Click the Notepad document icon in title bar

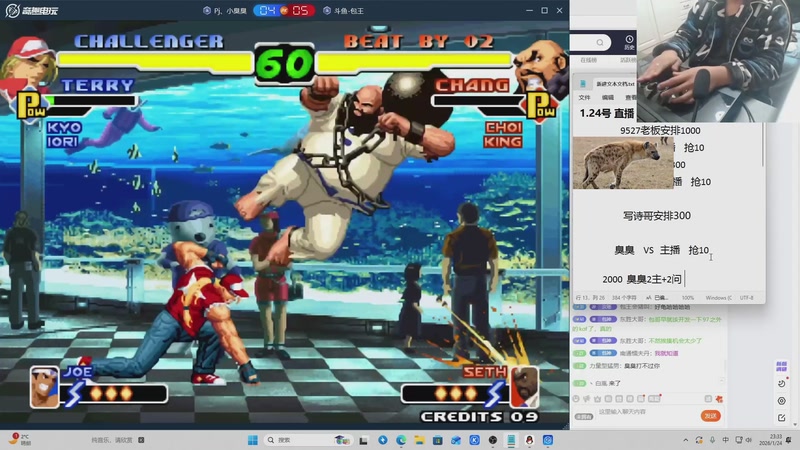pyautogui.click(x=583, y=83)
